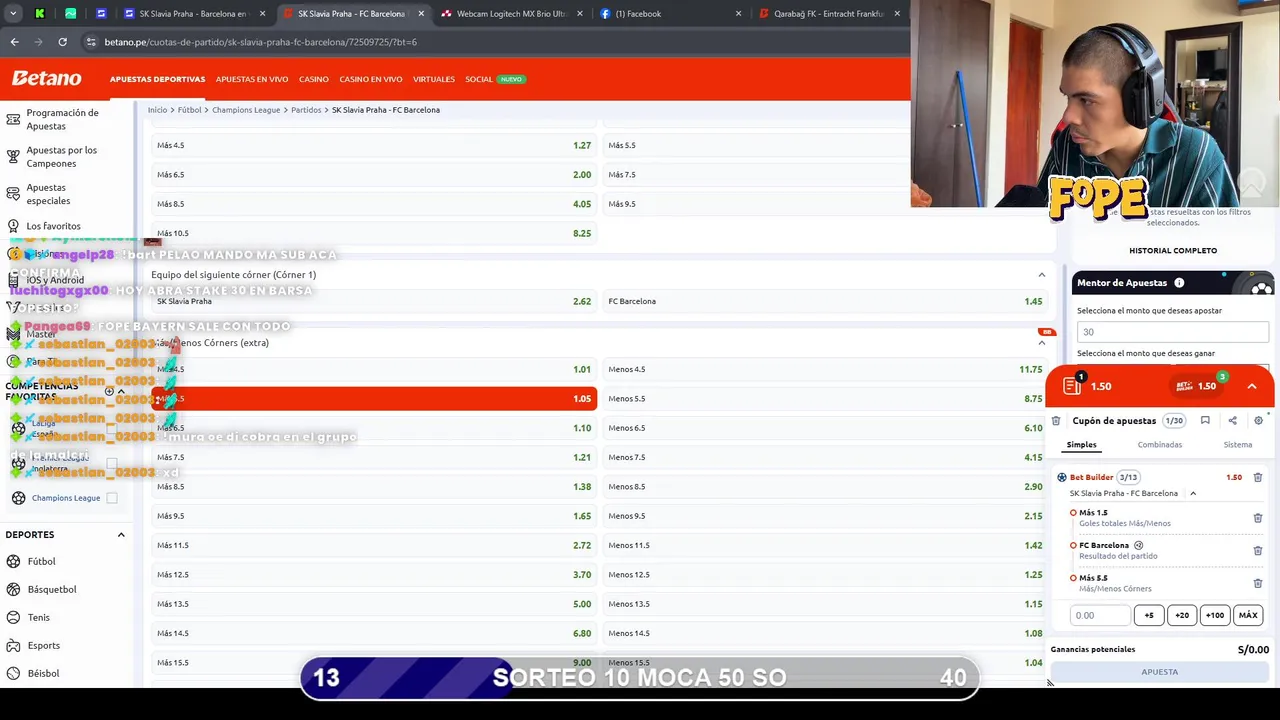This screenshot has height=720, width=1280.
Task: Remove the Más 5.5 corners selection
Action: click(1258, 583)
